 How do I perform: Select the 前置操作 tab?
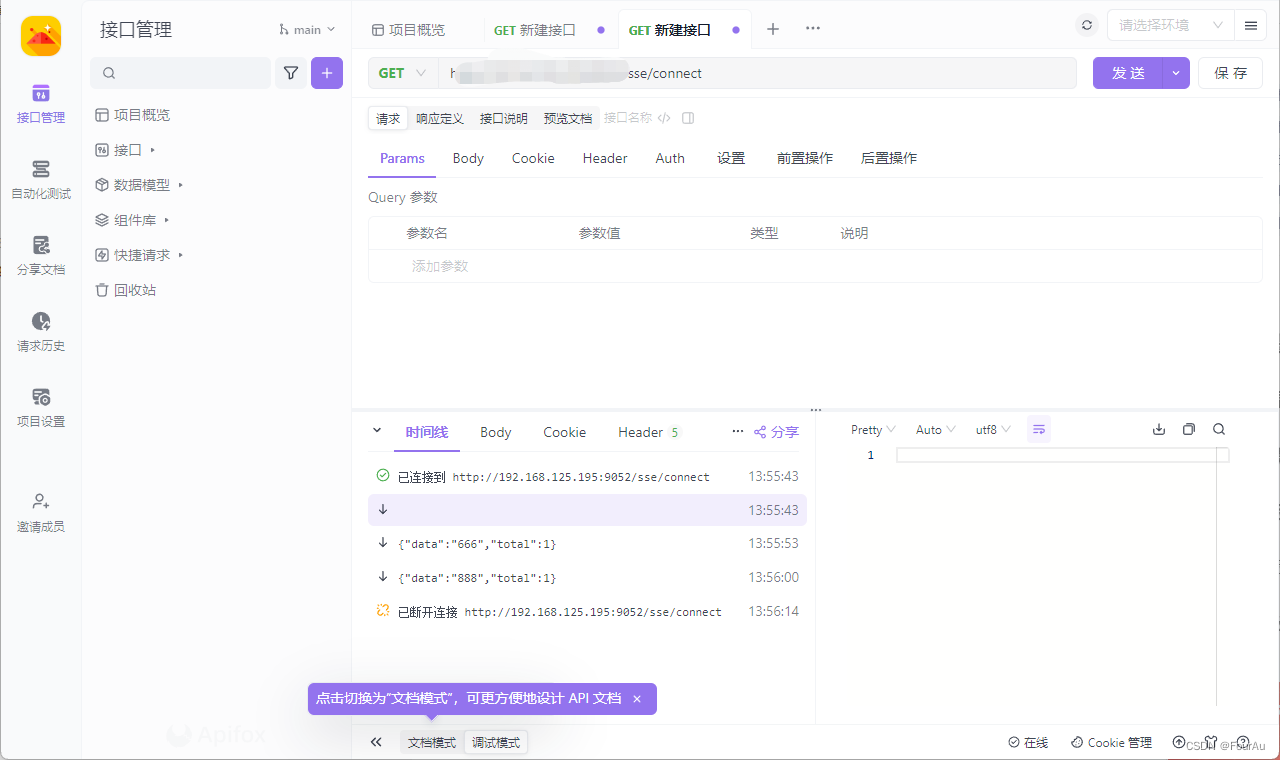805,158
